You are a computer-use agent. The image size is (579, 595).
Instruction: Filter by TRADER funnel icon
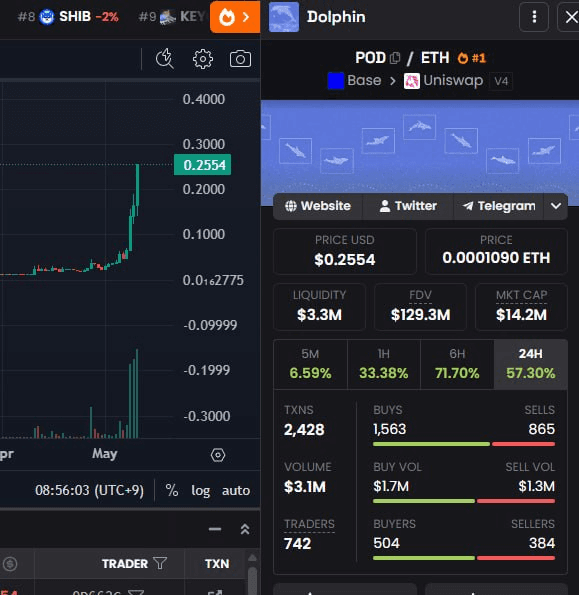160,564
